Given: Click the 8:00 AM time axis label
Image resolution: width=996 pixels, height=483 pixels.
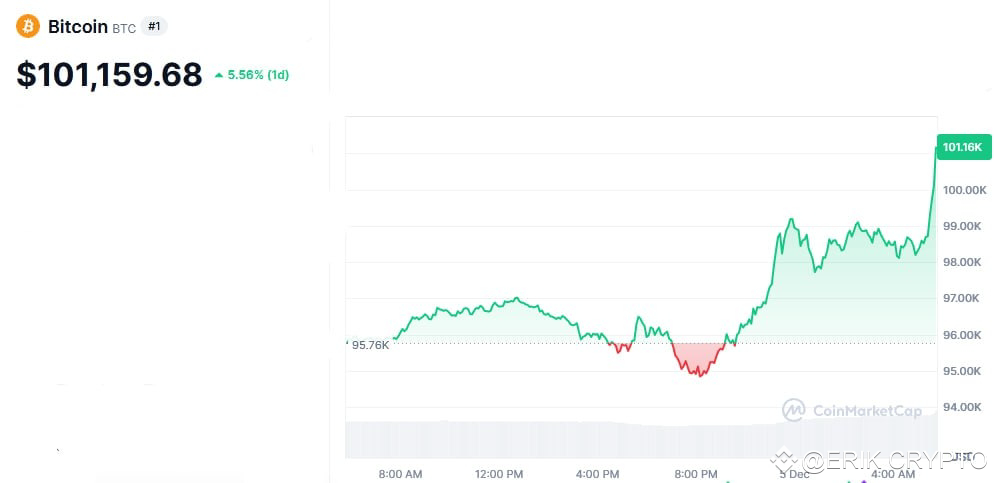Looking at the screenshot, I should pos(400,474).
